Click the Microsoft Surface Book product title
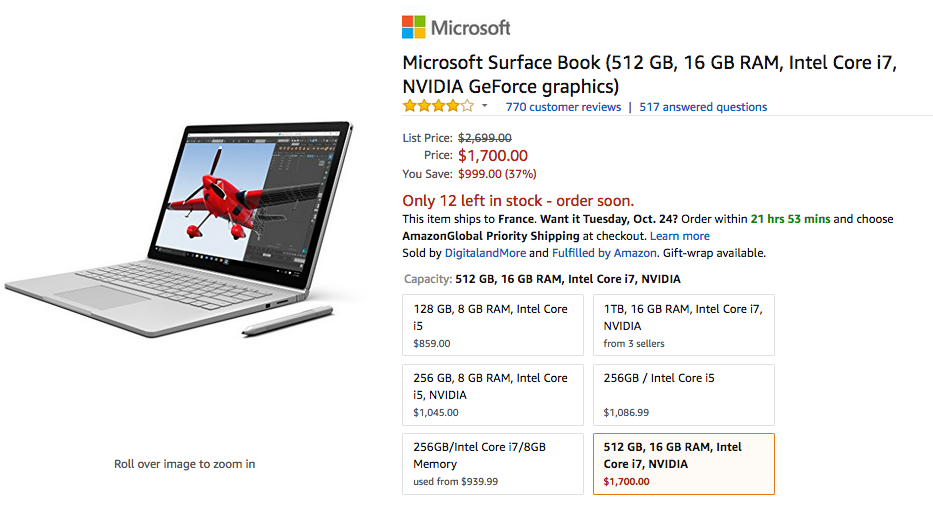The image size is (933, 509). [x=649, y=74]
